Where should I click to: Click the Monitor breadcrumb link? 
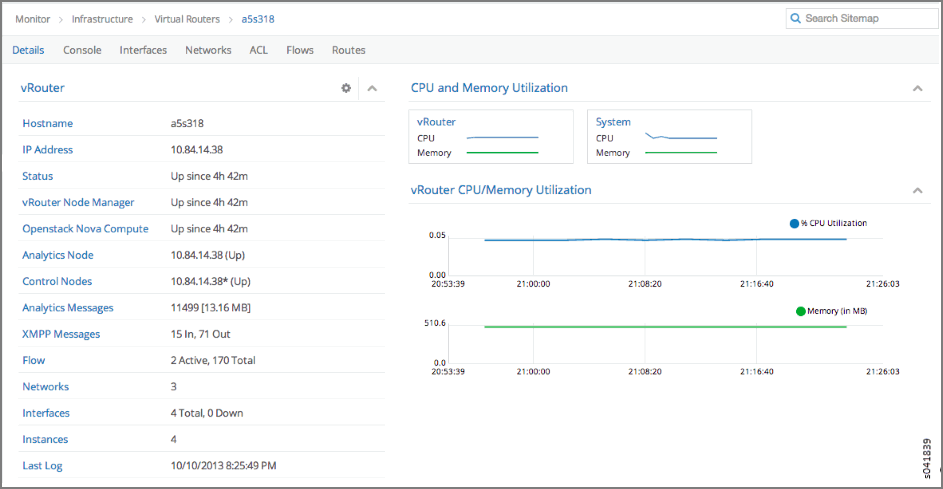[x=33, y=19]
